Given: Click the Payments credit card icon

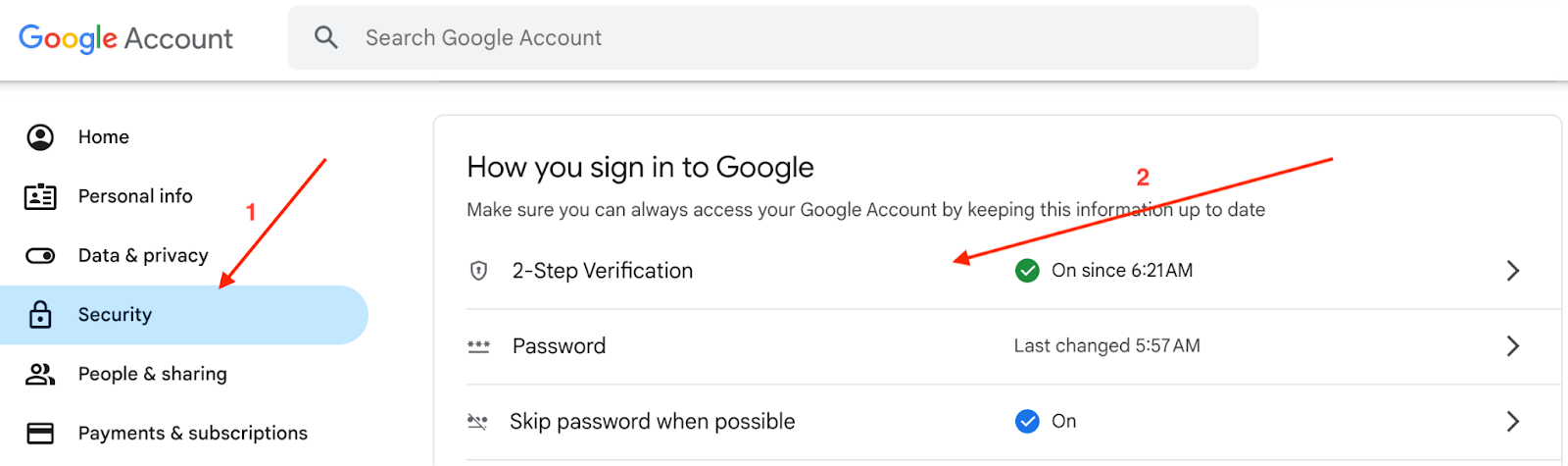Looking at the screenshot, I should (40, 433).
